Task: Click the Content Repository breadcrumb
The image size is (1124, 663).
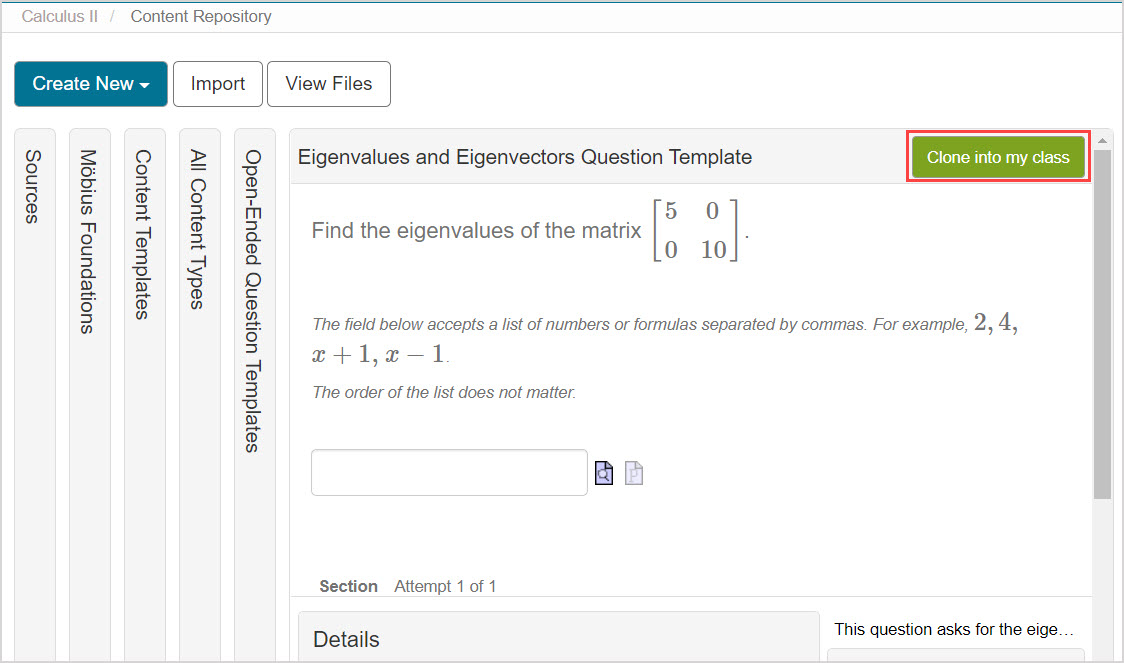Action: click(x=201, y=17)
